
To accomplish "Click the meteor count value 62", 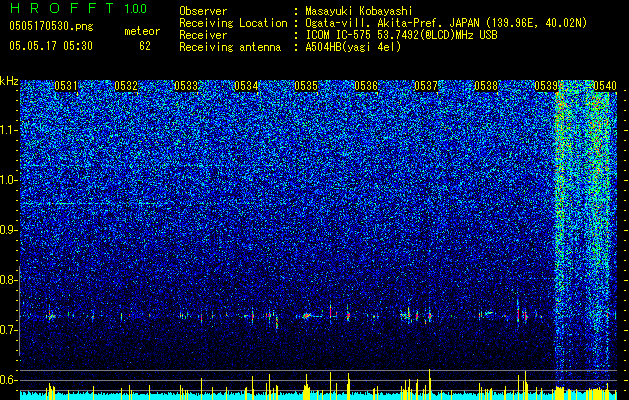I will (x=145, y=46).
